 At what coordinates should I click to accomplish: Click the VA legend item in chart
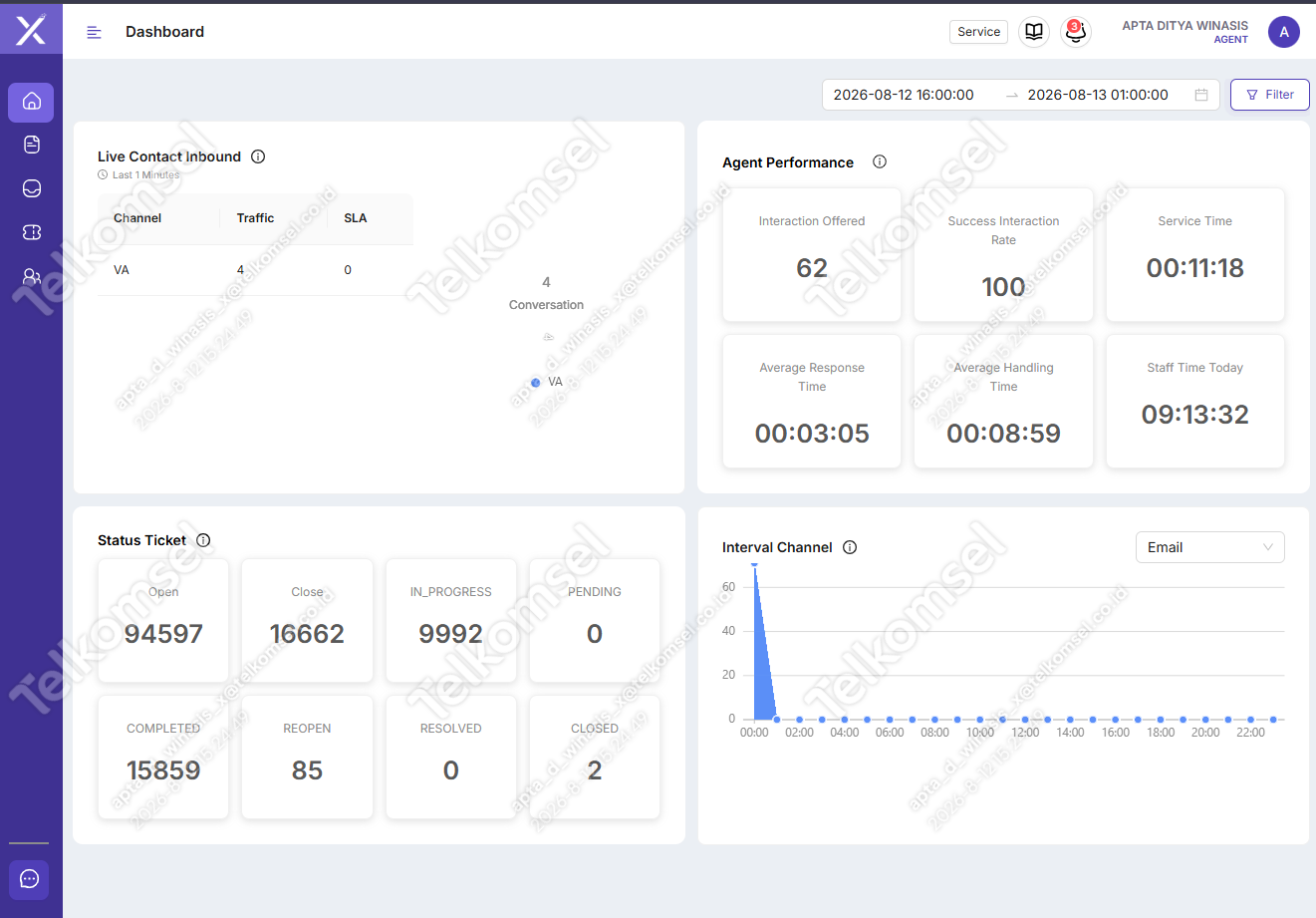(x=547, y=382)
